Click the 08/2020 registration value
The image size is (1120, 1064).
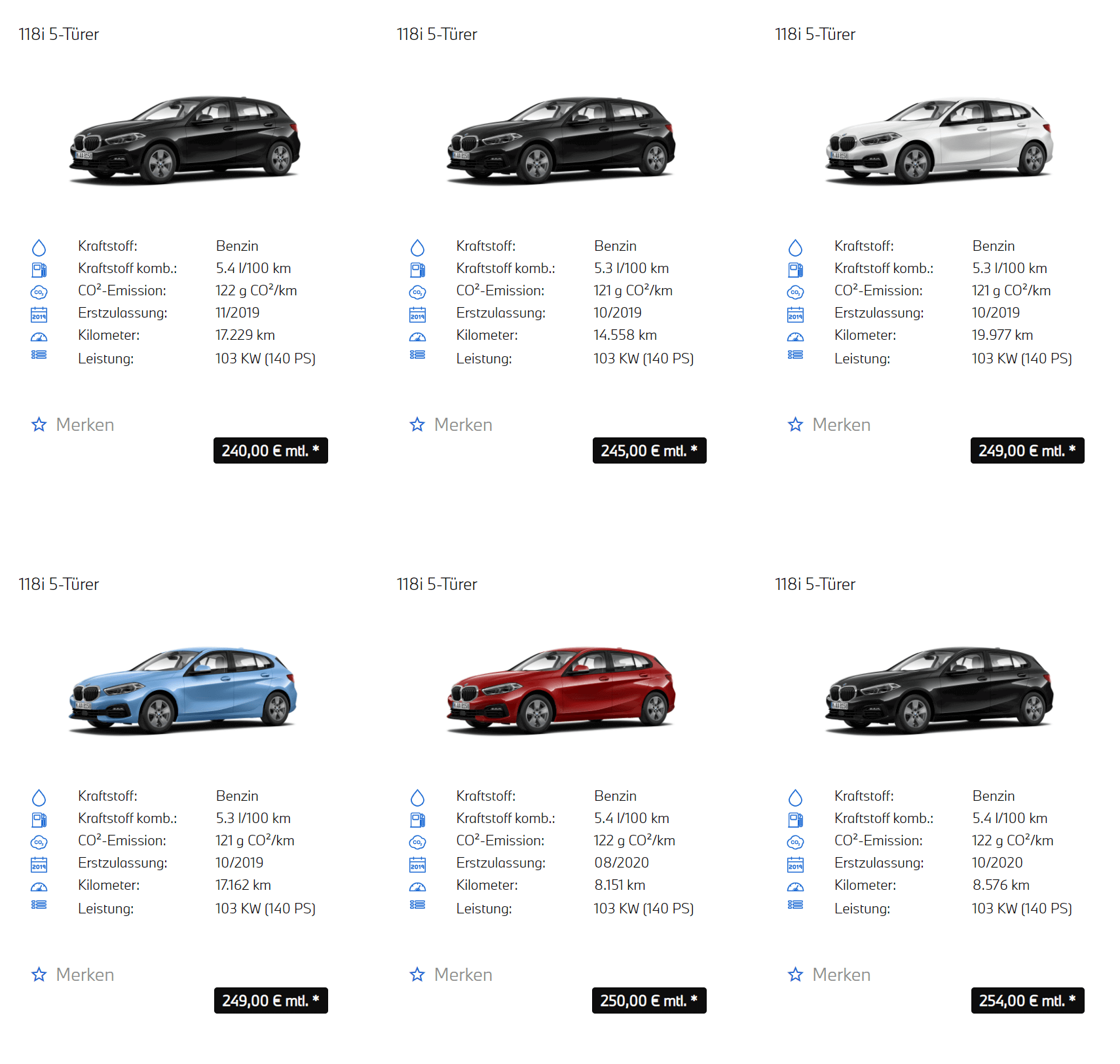[622, 863]
